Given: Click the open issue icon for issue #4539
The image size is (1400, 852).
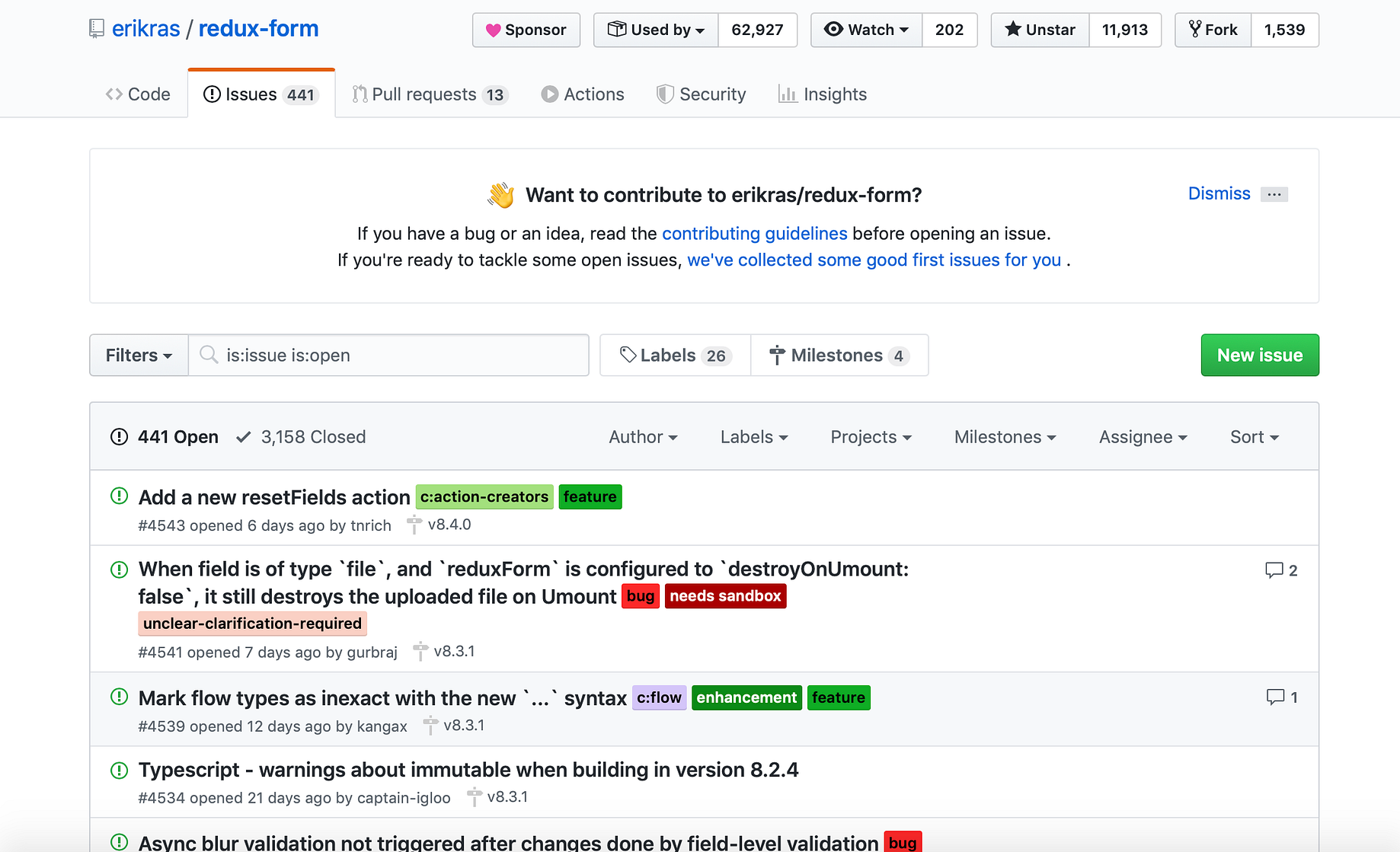Looking at the screenshot, I should pyautogui.click(x=120, y=697).
